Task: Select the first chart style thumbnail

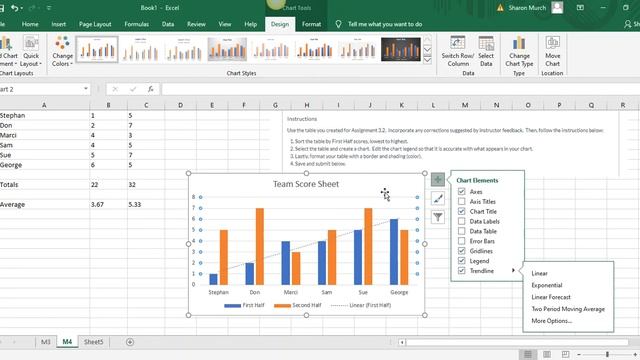Action: pos(97,49)
